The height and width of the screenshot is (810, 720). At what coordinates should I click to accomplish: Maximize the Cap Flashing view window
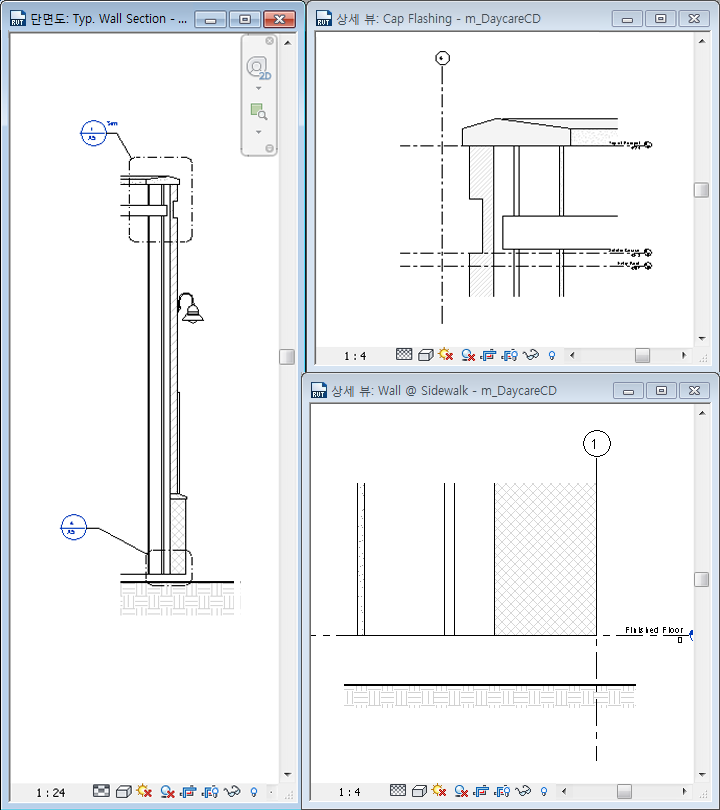(x=660, y=19)
